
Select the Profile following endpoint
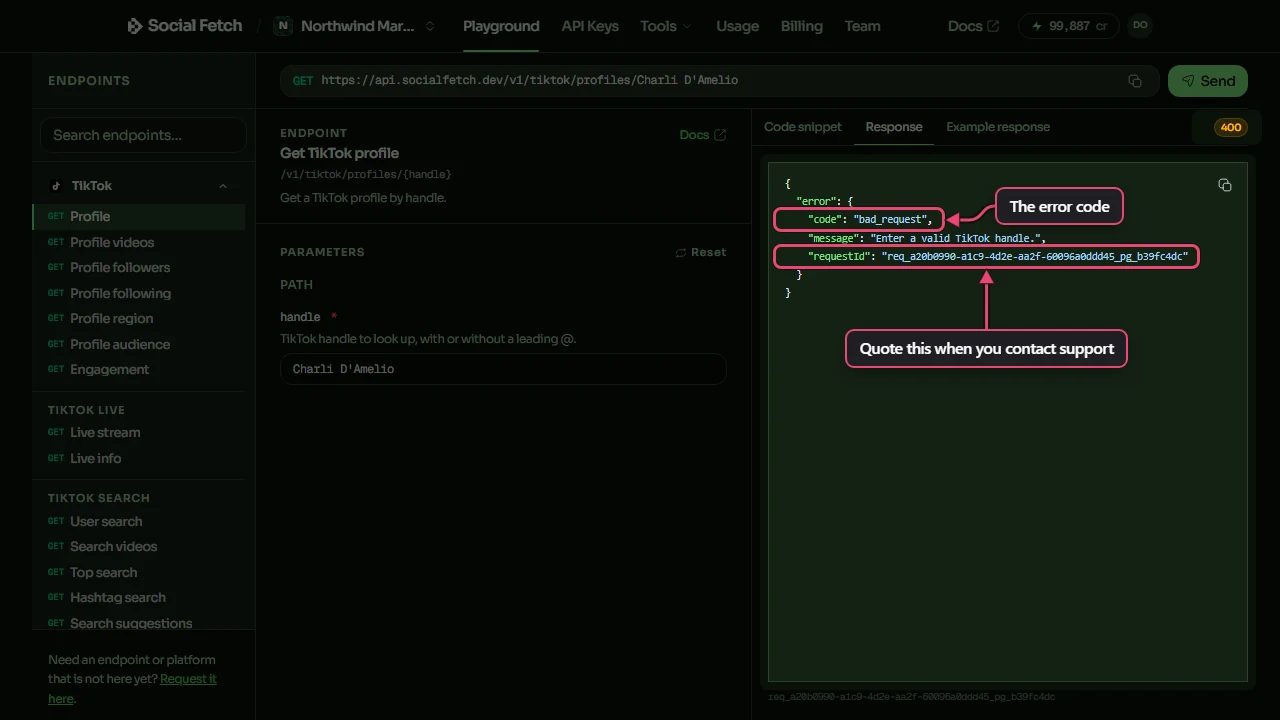click(139, 293)
